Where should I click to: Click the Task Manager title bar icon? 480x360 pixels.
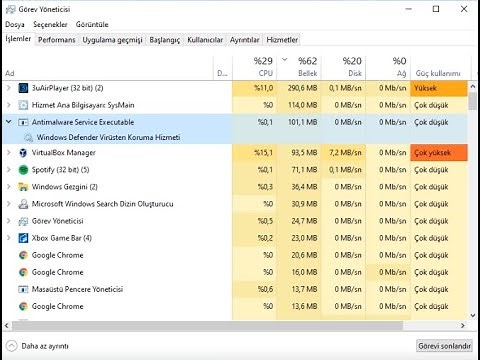[10, 9]
